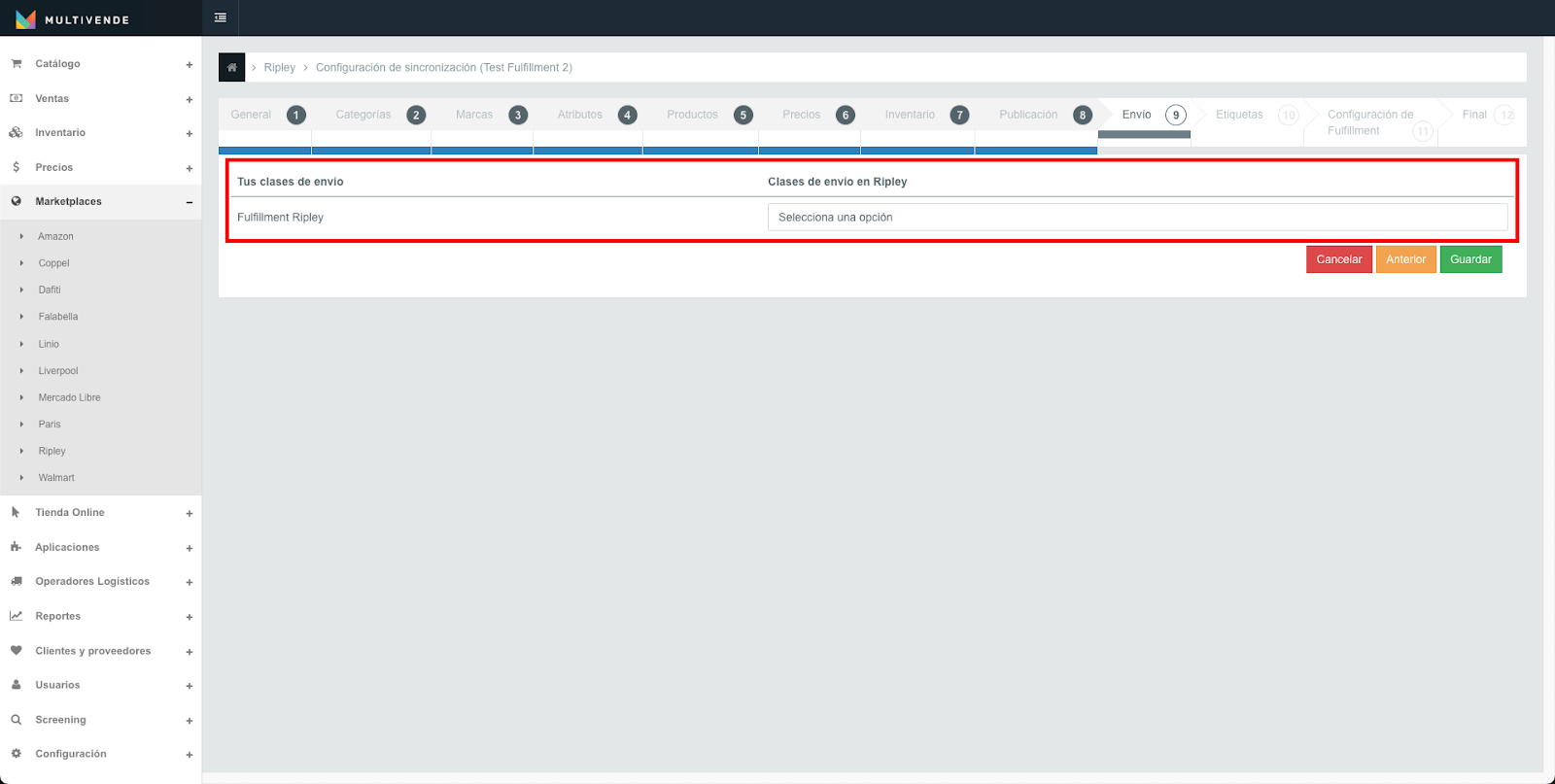This screenshot has height=784, width=1555.
Task: Click the Fulfillment Ripley row text
Action: pos(281,218)
